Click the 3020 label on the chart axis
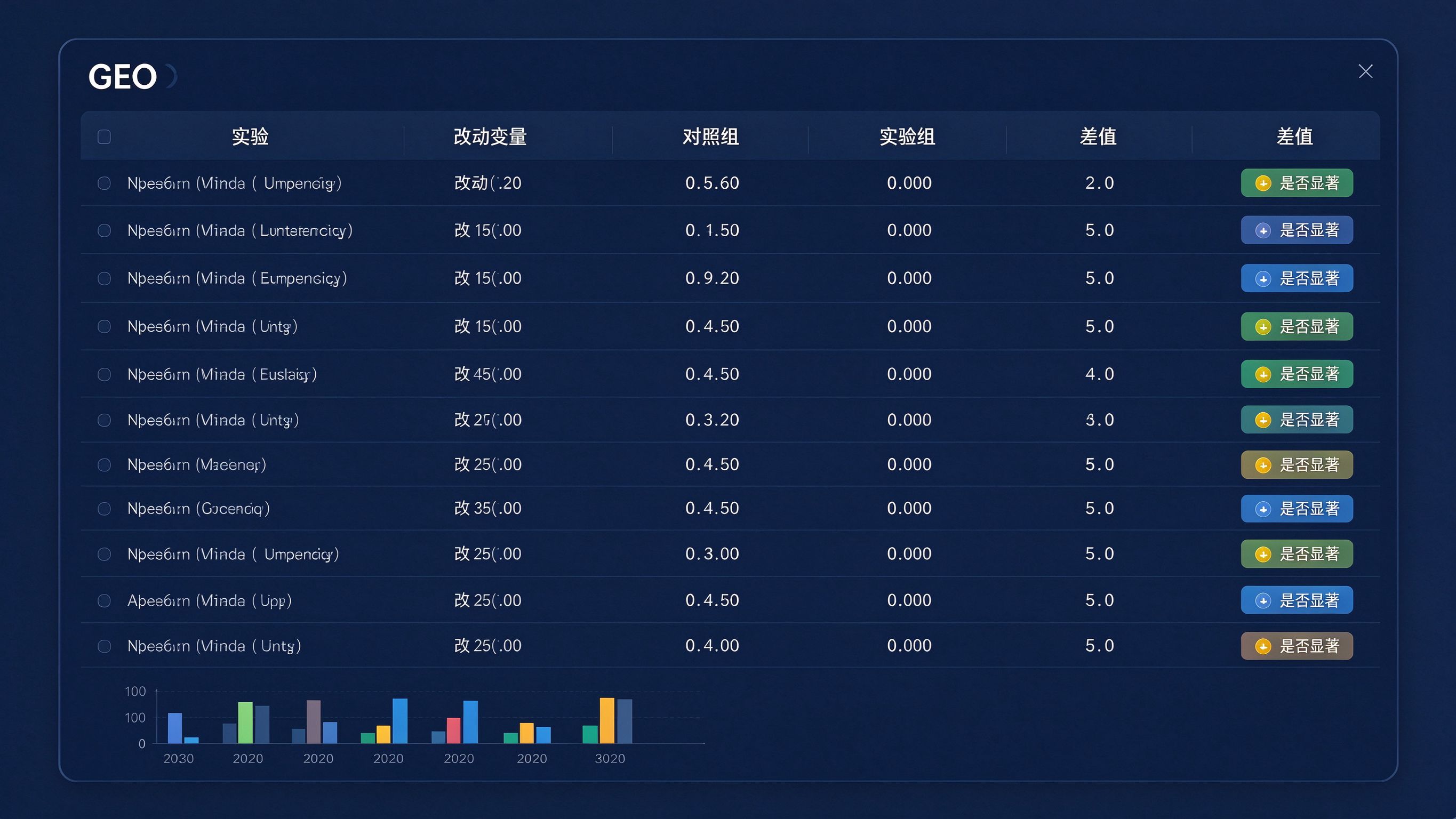The width and height of the screenshot is (1456, 819). click(x=610, y=759)
